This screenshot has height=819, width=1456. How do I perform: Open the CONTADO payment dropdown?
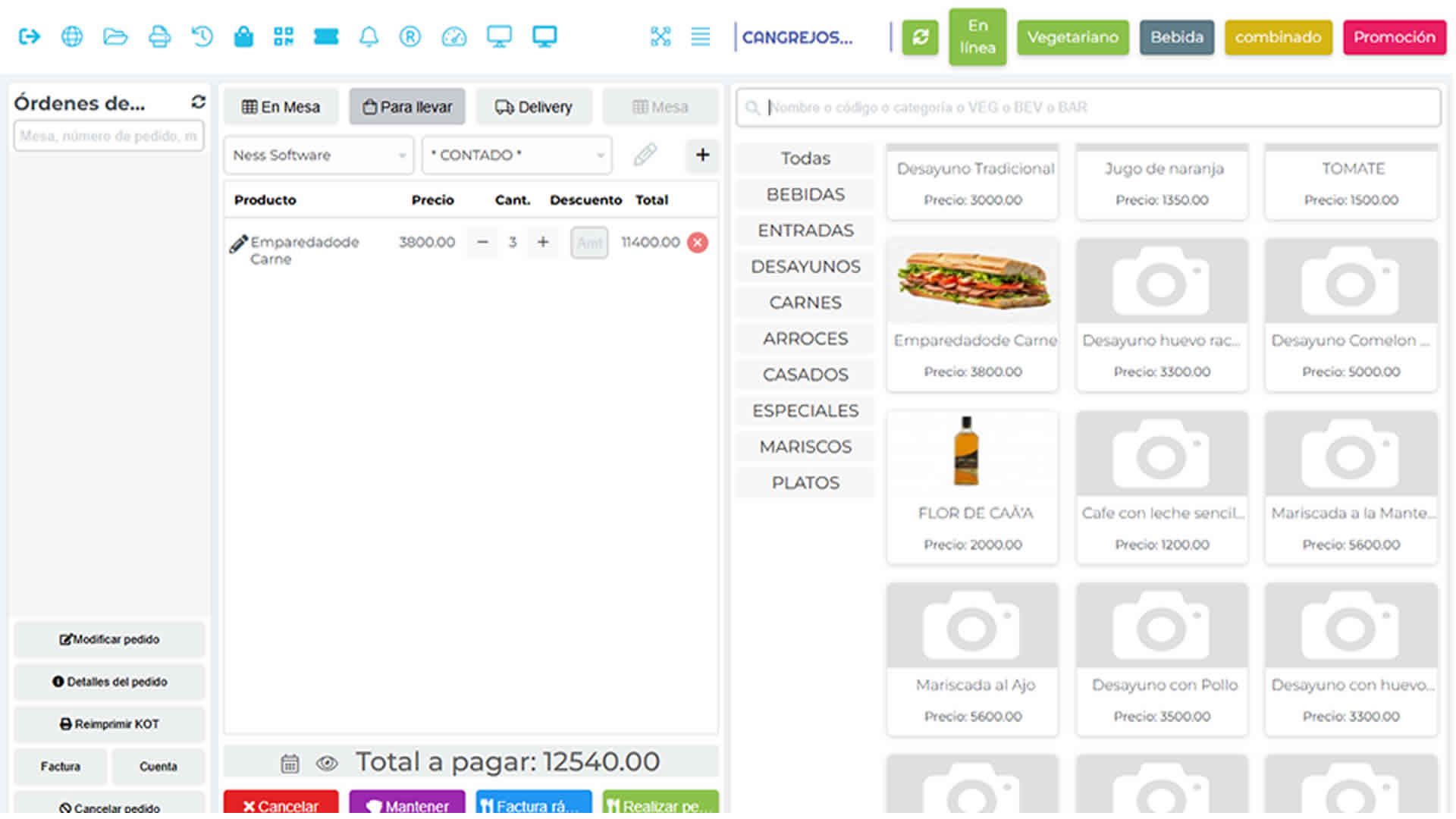[516, 155]
